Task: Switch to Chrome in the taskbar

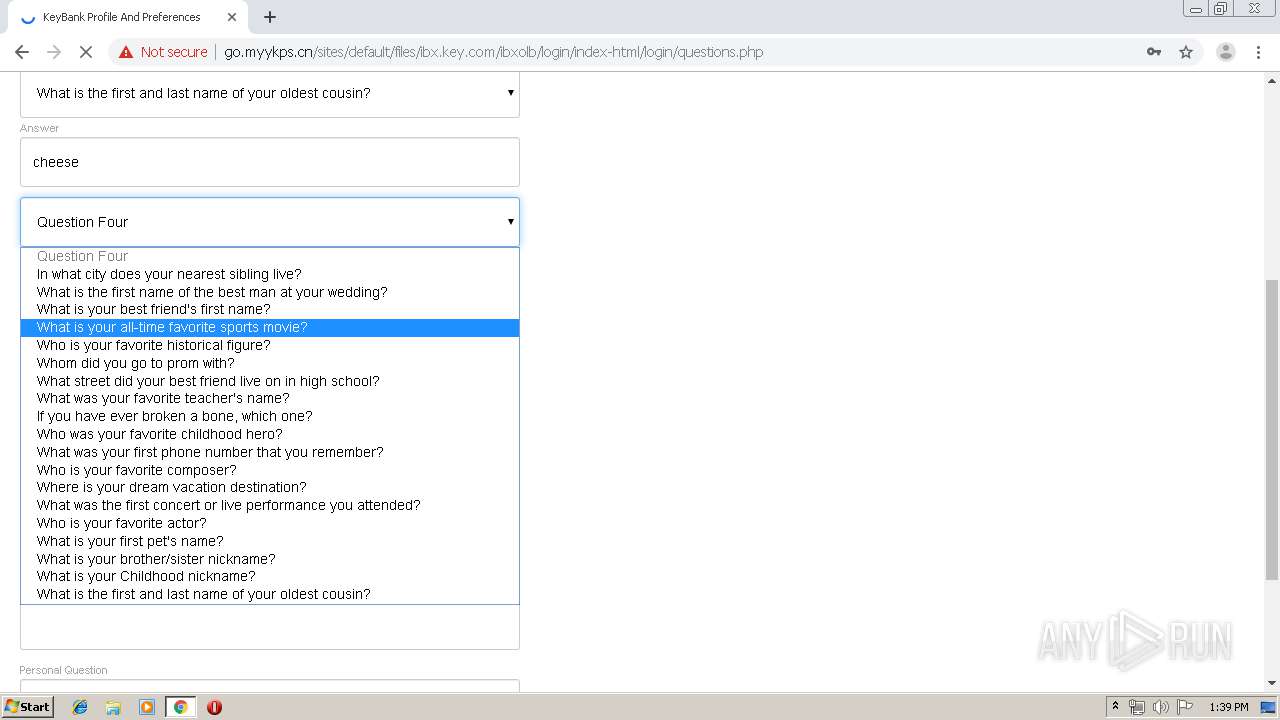Action: point(180,707)
